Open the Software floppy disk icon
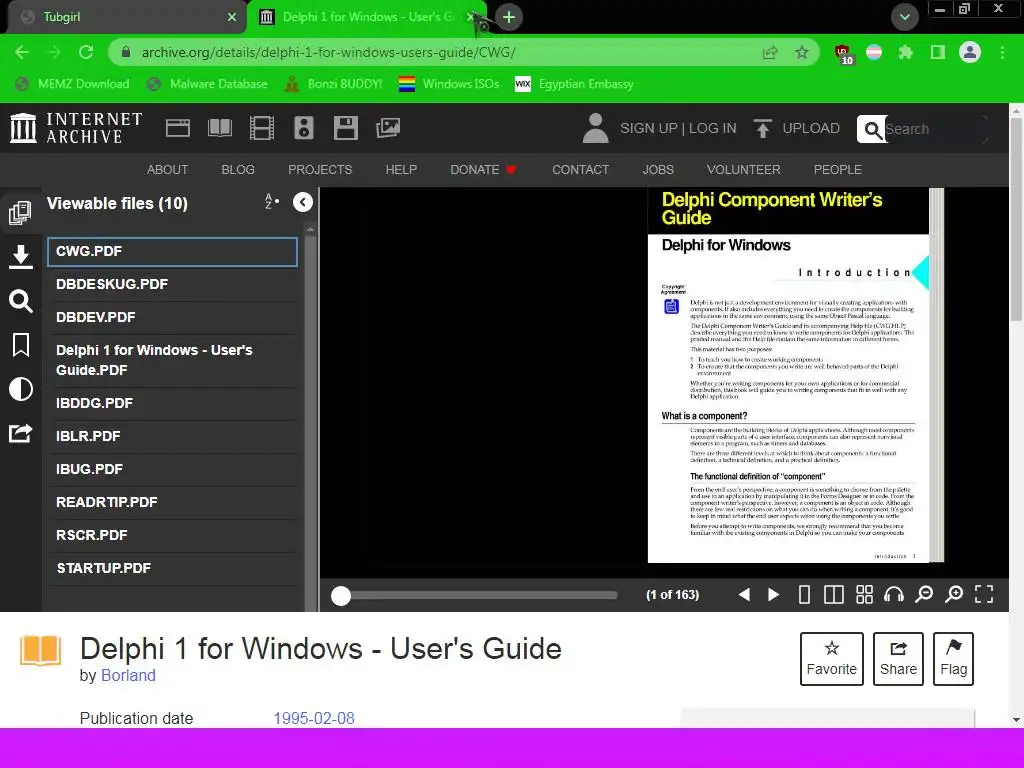Screen dimensions: 1024x768 (x=345, y=128)
